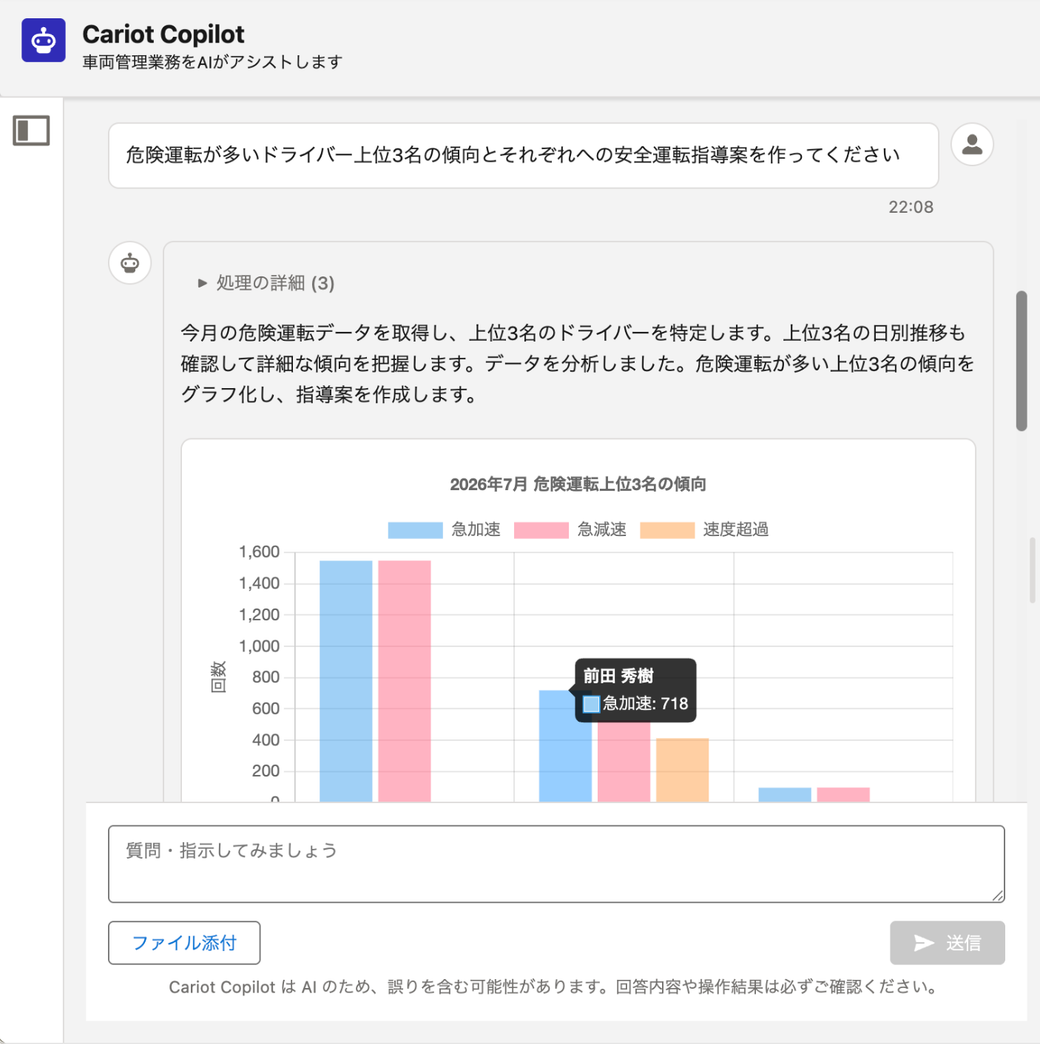Click the 質問・指示してみましょう input field
Image resolution: width=1040 pixels, height=1044 pixels.
pos(556,864)
